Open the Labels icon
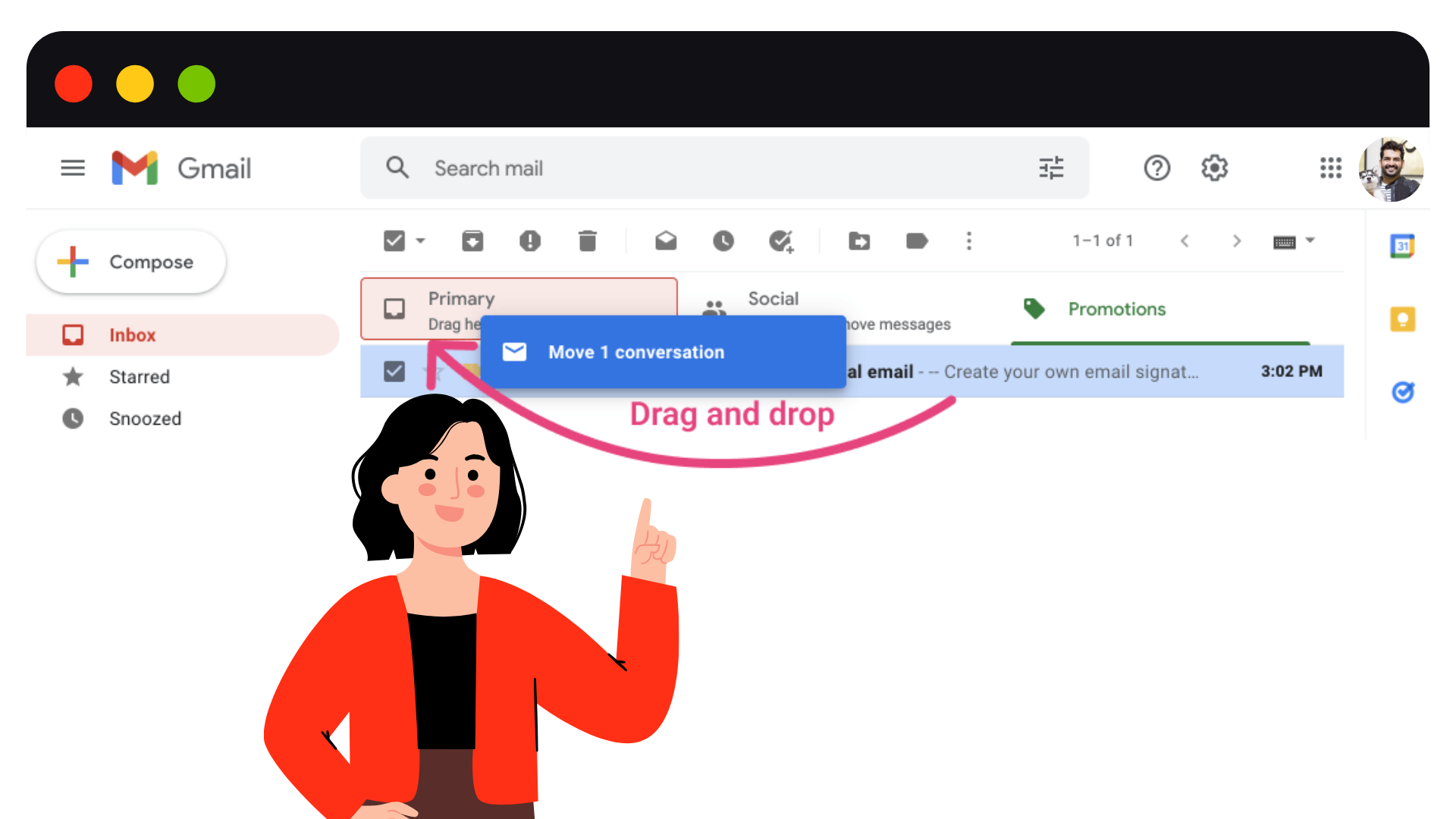1456x819 pixels. pyautogui.click(x=917, y=241)
